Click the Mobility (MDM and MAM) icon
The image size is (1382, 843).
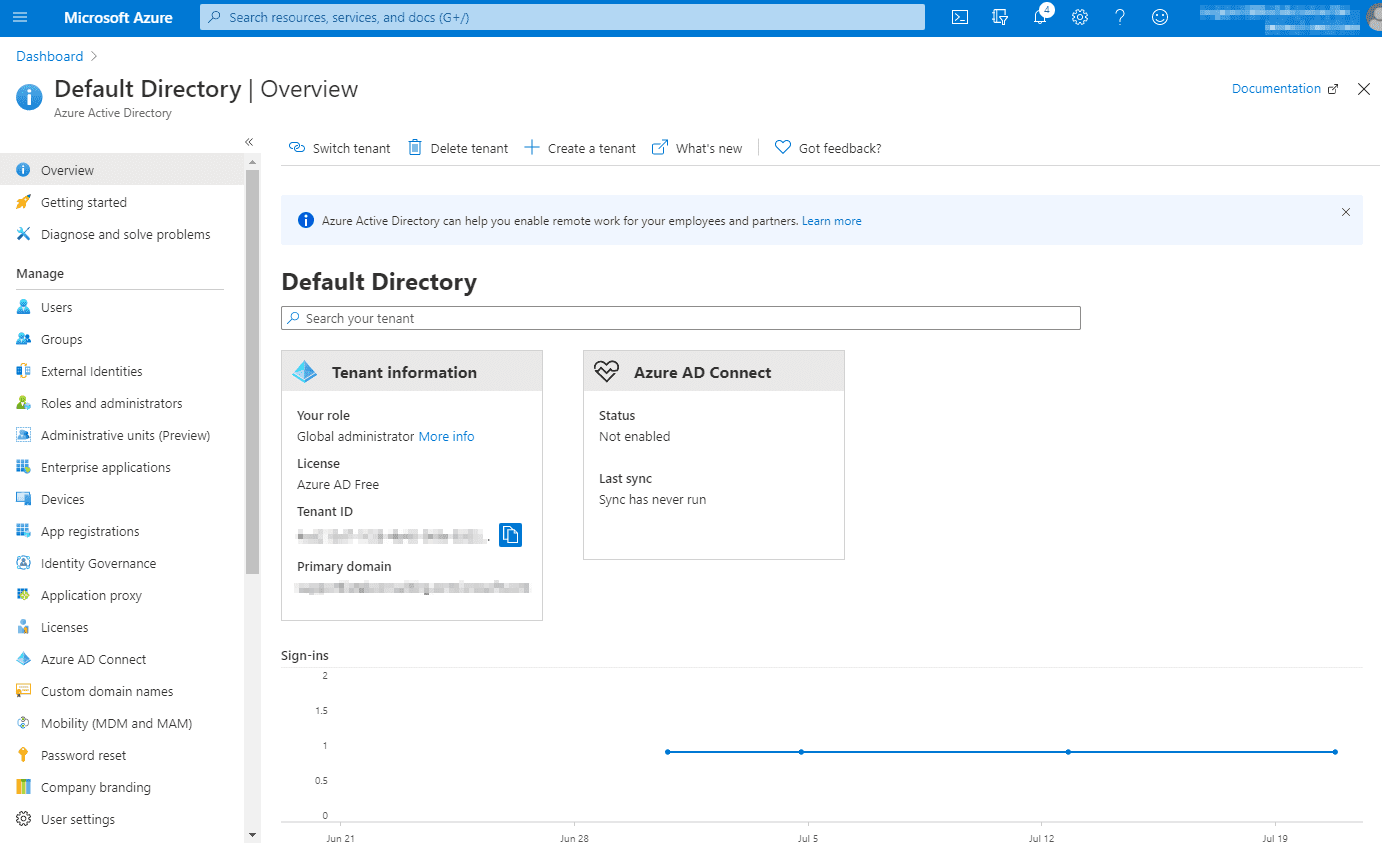(23, 723)
